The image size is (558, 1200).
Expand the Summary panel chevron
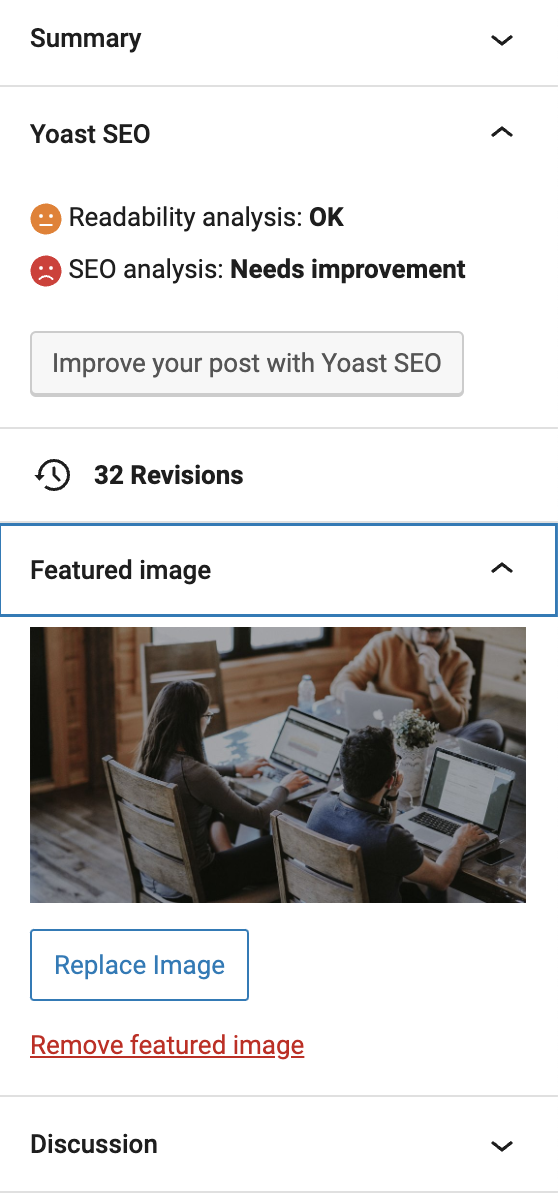(502, 40)
